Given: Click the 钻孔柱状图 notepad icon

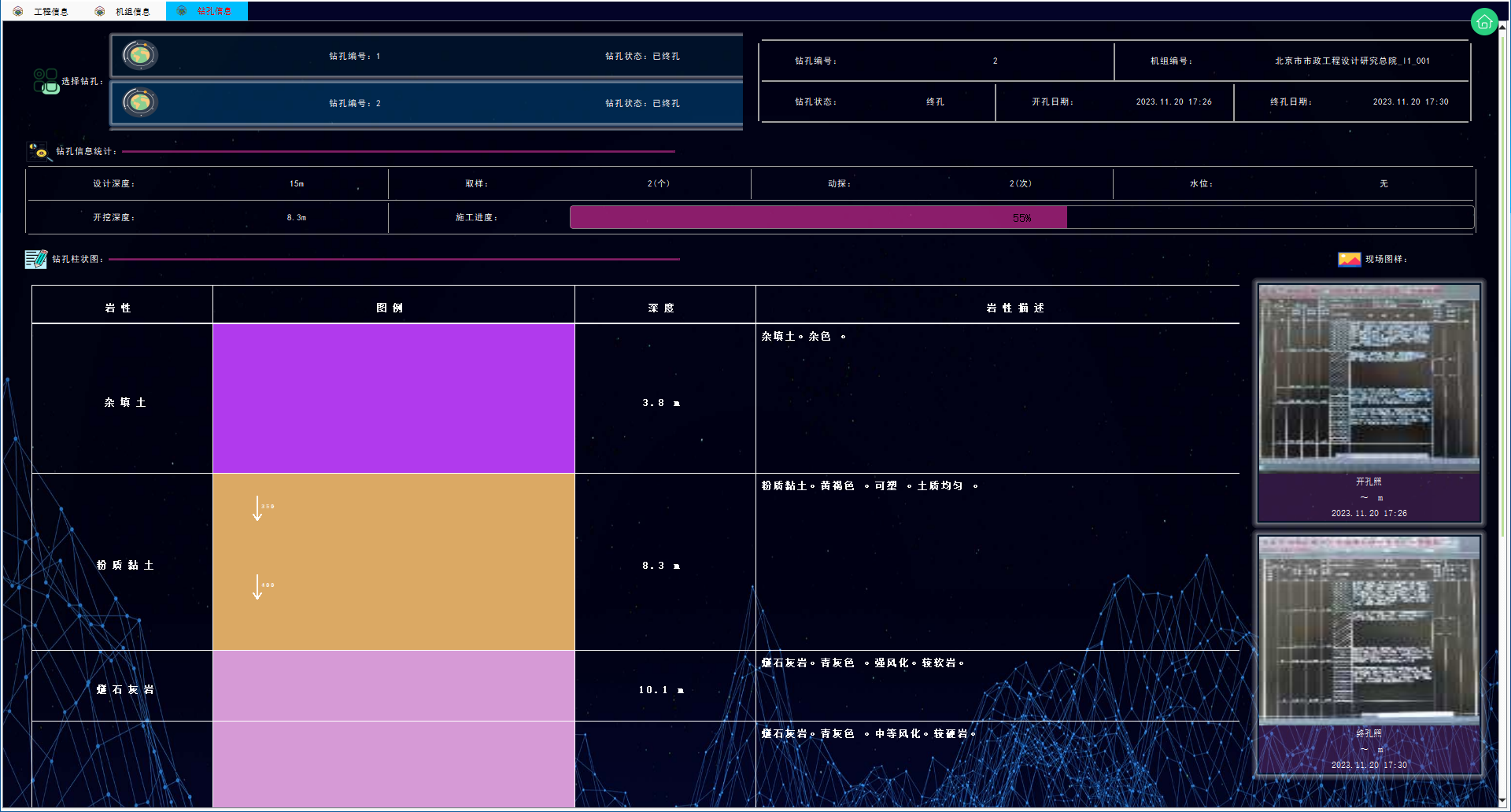Looking at the screenshot, I should coord(35,259).
